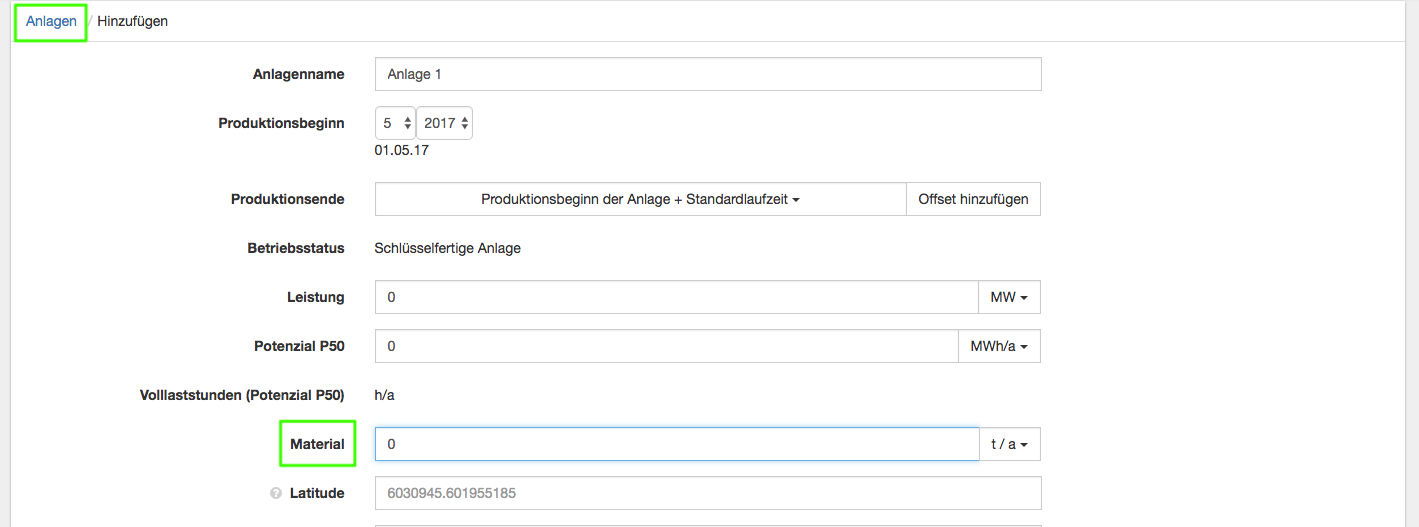Expand the Produktionsende Standardlaufzeit dropdown
Image resolution: width=1419 pixels, height=527 pixels.
(x=640, y=199)
